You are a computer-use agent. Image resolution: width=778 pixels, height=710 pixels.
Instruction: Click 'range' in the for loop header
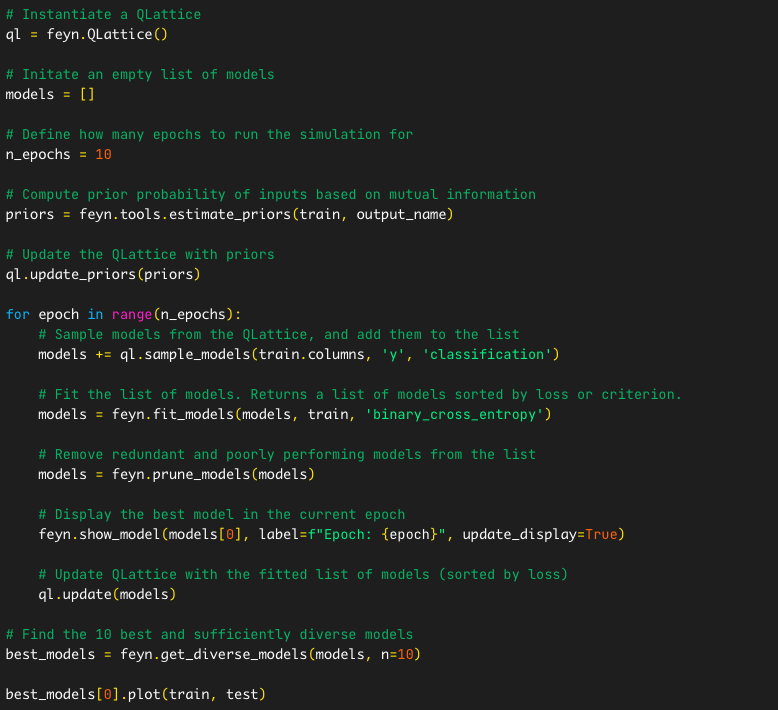132,315
